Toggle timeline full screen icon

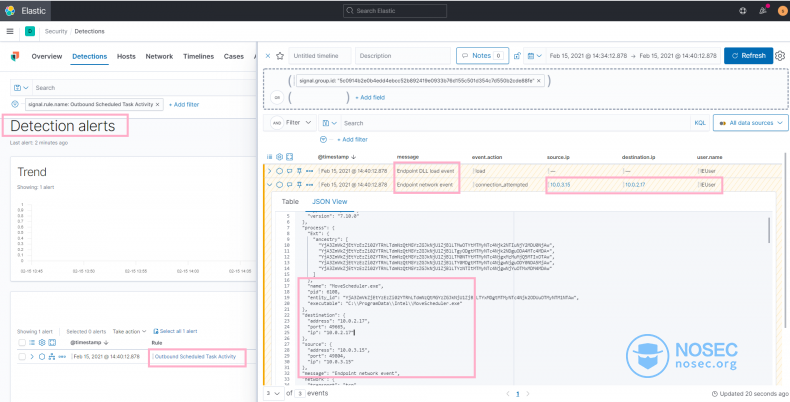pos(289,157)
